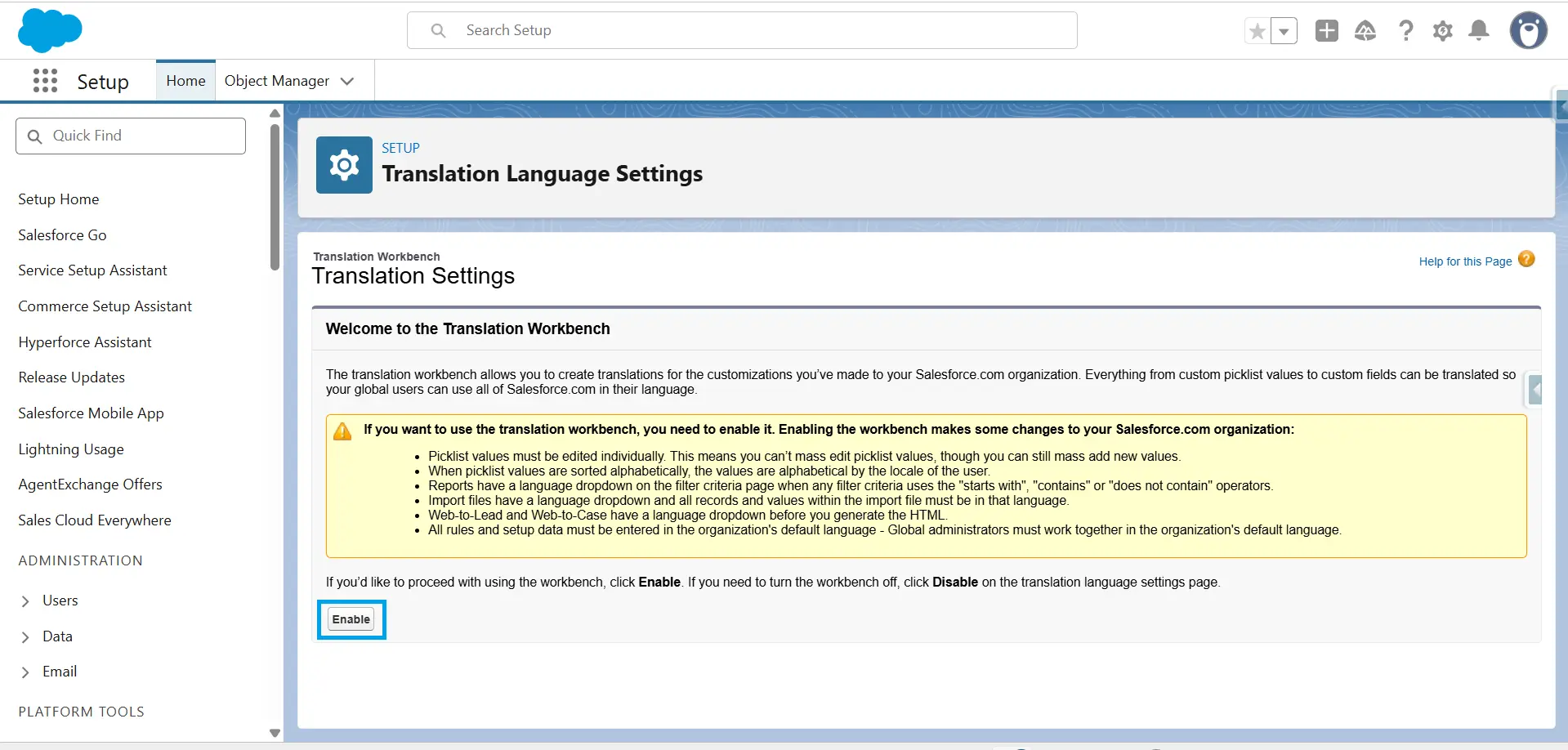The image size is (1568, 750).
Task: Open Commerce Setup Assistant
Action: click(105, 306)
